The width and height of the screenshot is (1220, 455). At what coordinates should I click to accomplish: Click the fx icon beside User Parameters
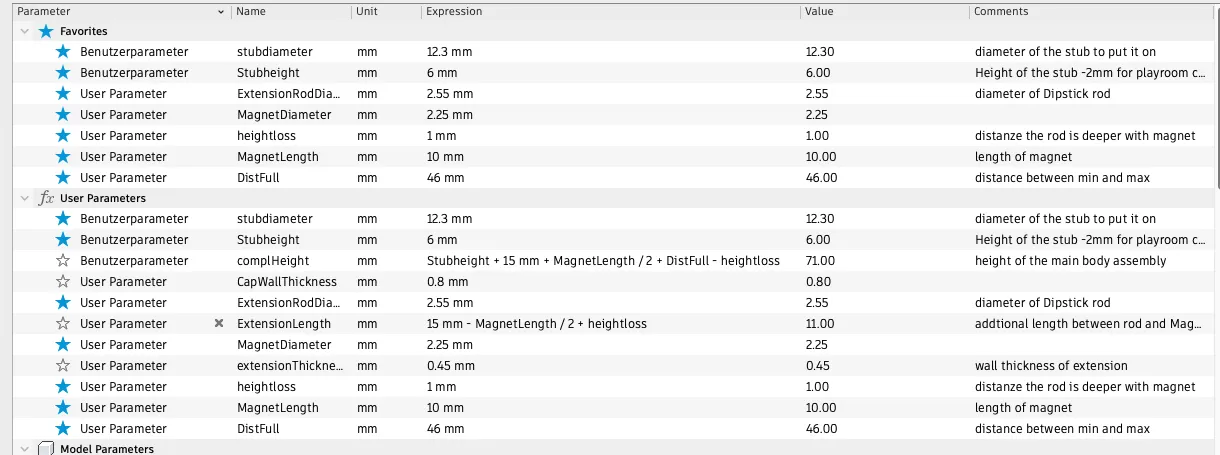click(x=46, y=198)
